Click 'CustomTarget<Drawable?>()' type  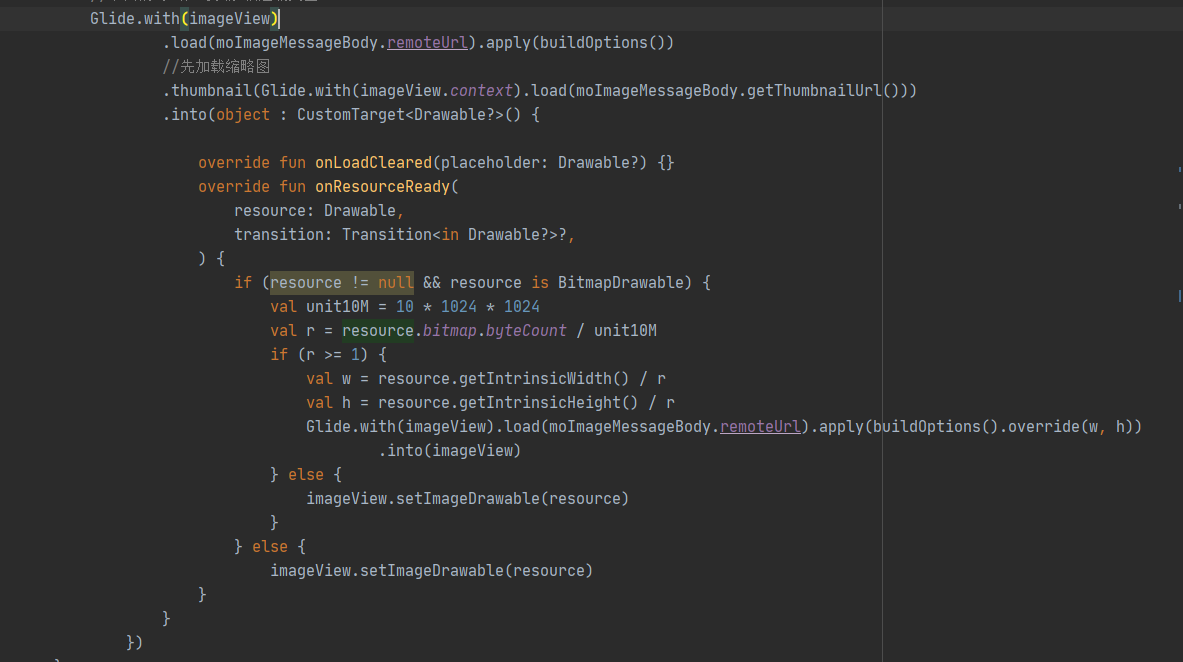pyautogui.click(x=409, y=115)
